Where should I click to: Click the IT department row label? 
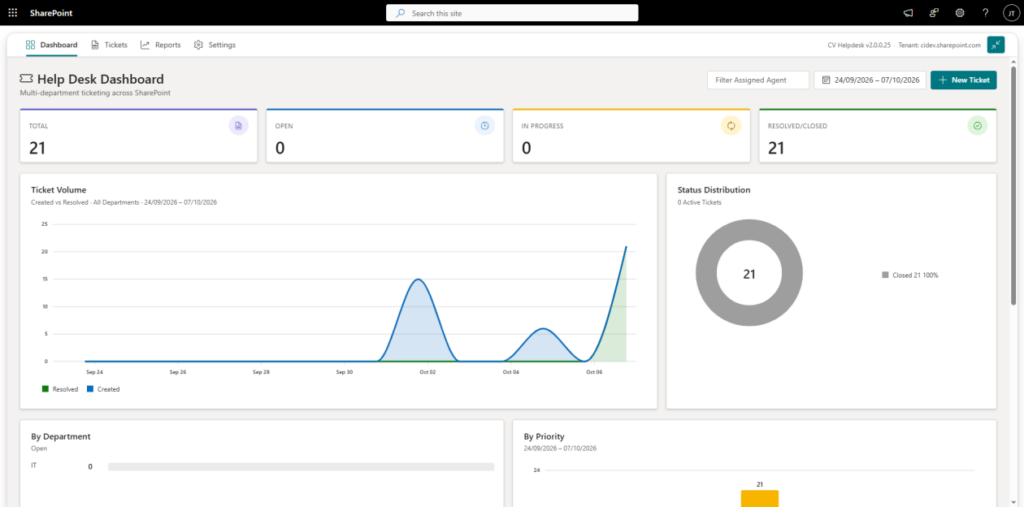33,466
